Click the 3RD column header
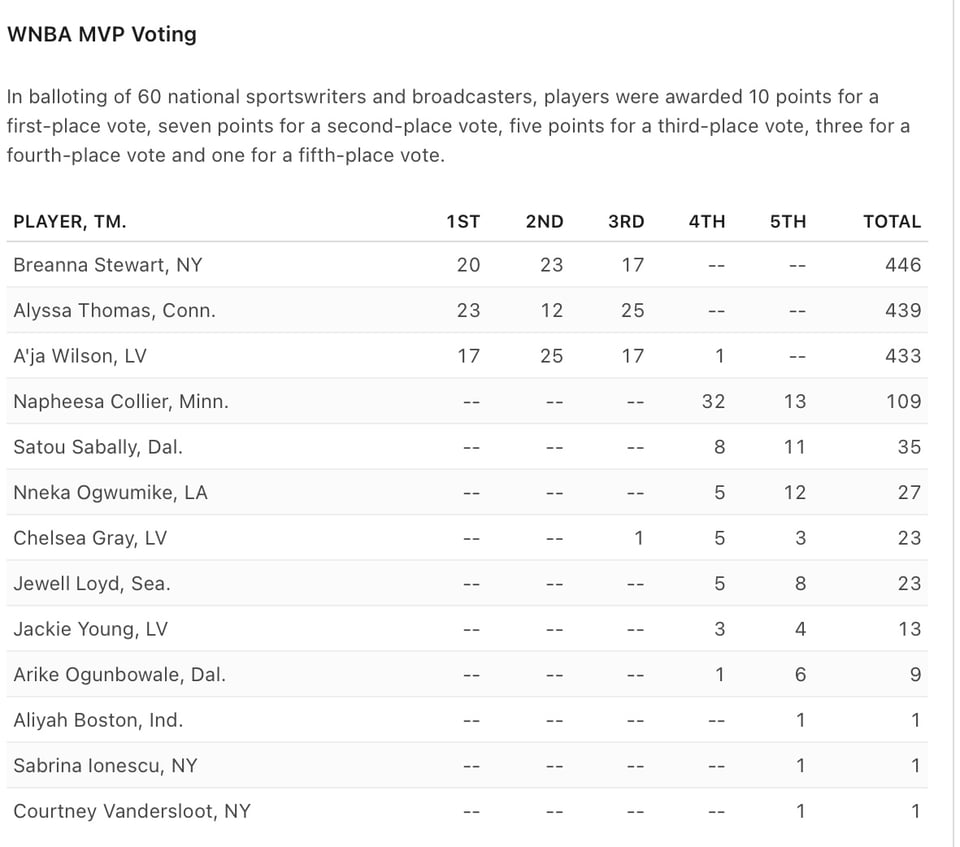 point(626,222)
